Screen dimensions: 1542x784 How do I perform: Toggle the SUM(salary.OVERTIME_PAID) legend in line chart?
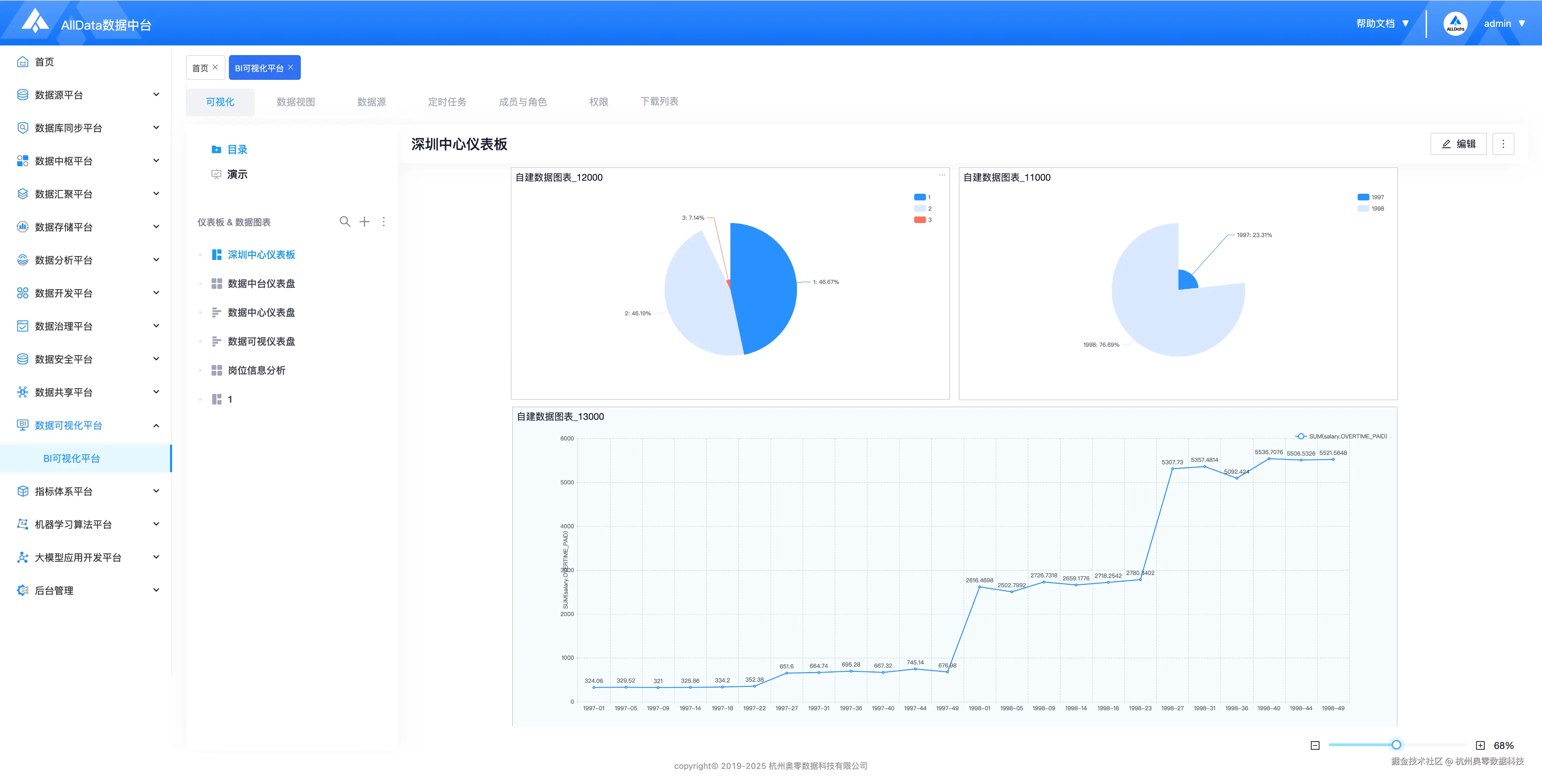click(1341, 436)
